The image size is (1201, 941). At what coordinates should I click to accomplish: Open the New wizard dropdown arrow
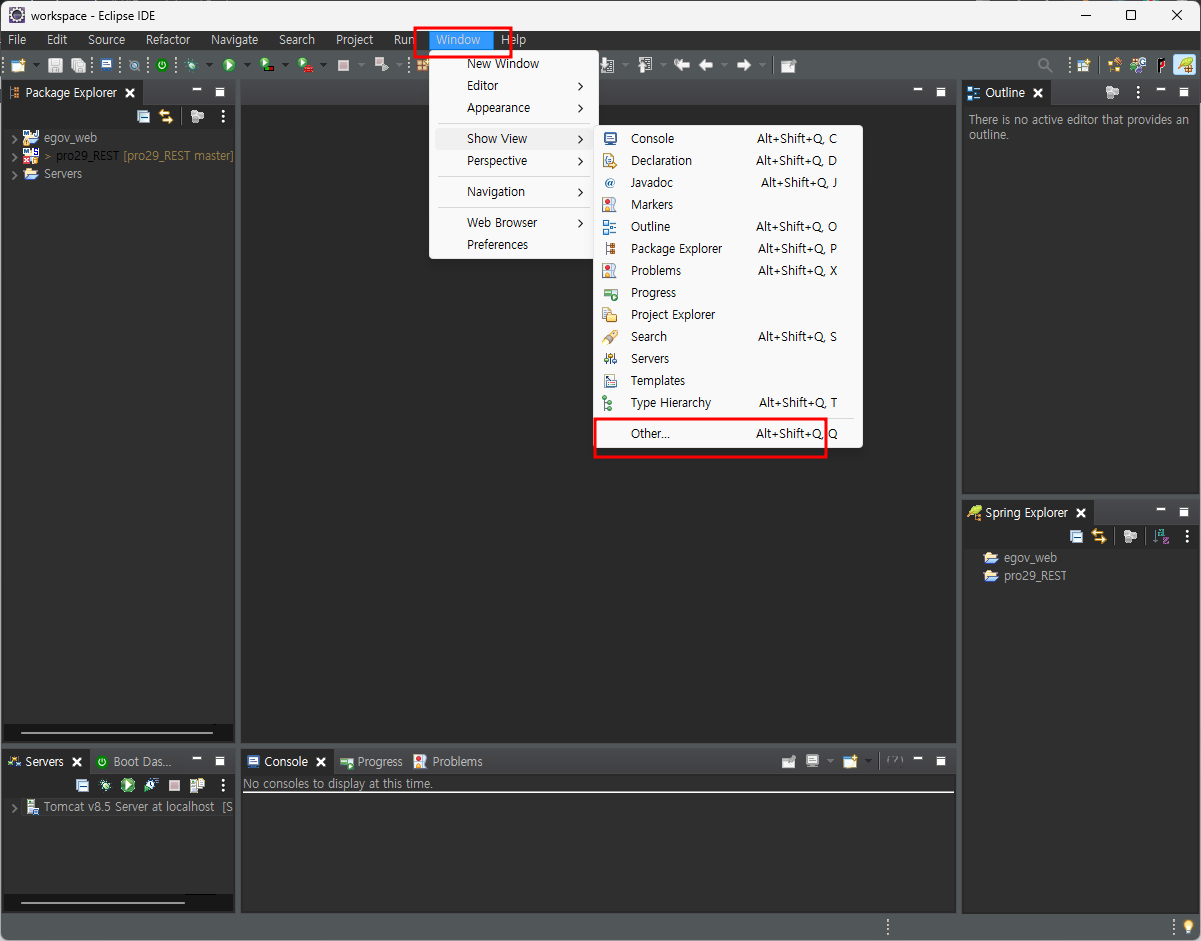(x=36, y=65)
